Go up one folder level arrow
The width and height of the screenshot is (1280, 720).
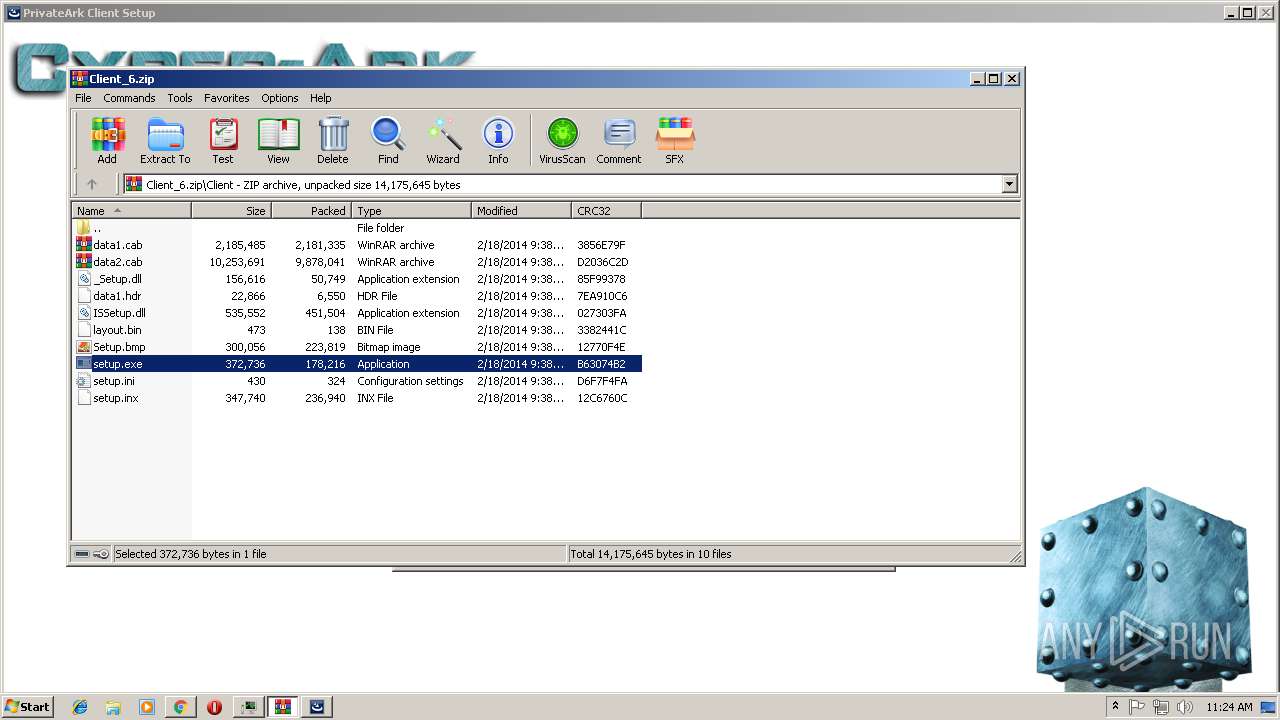(x=92, y=184)
